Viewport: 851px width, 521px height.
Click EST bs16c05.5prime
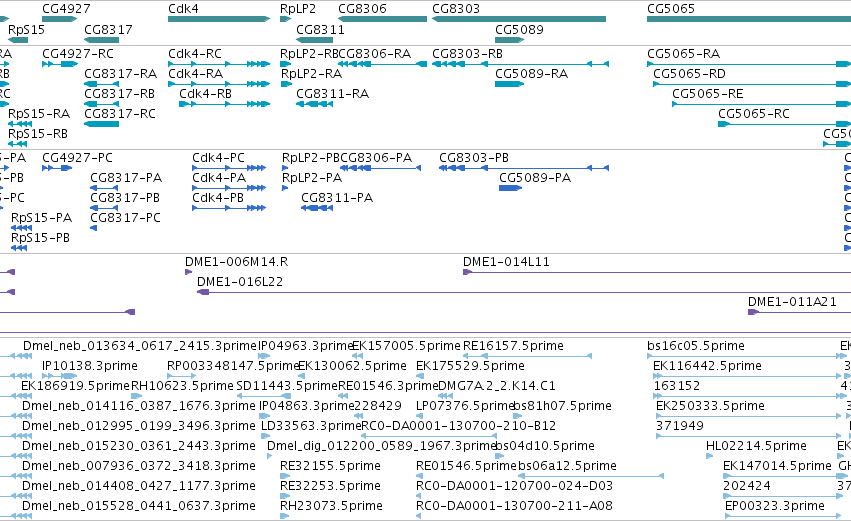[x=696, y=346]
